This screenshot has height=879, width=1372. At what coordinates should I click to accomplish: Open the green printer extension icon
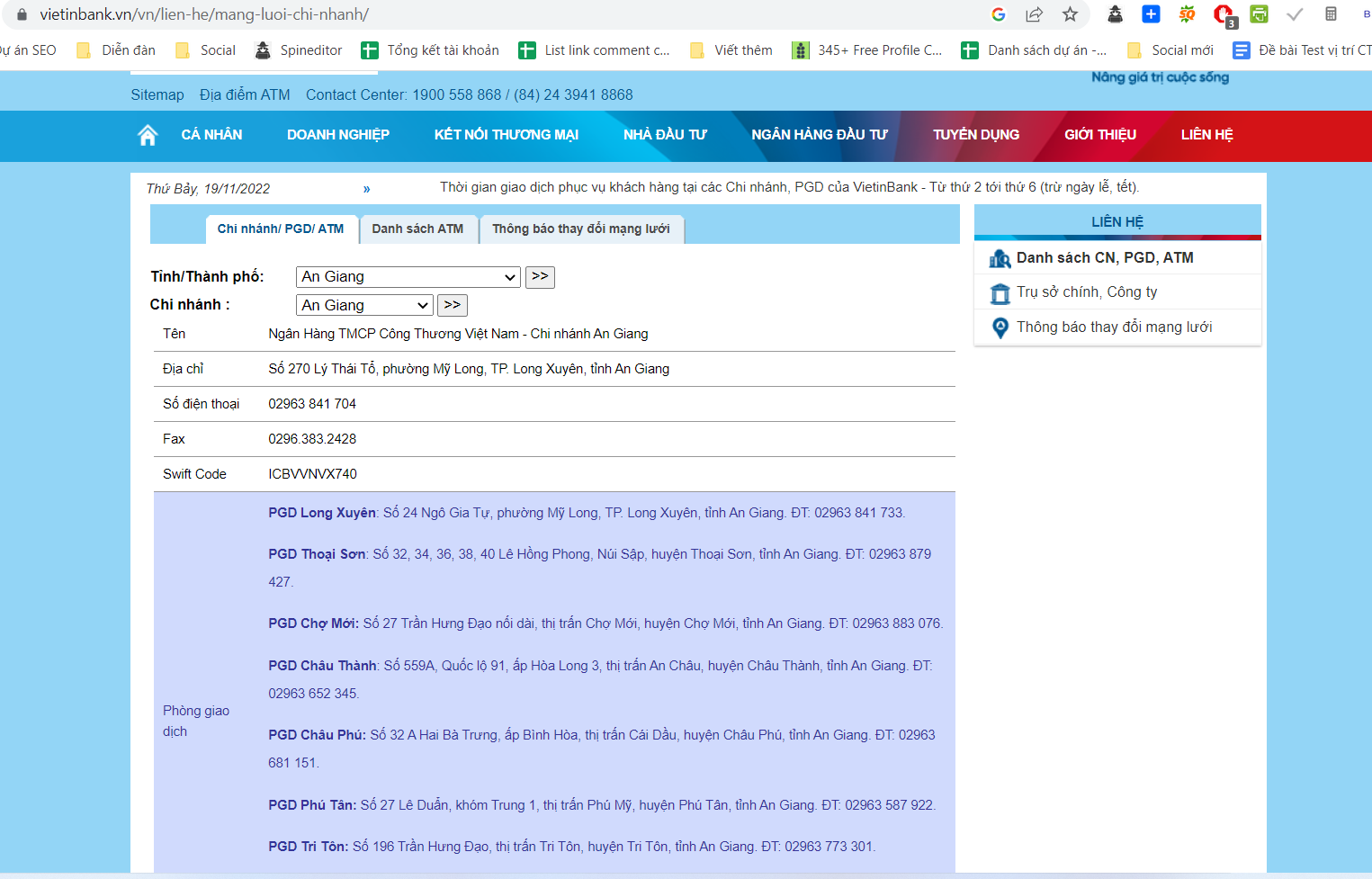1259,13
